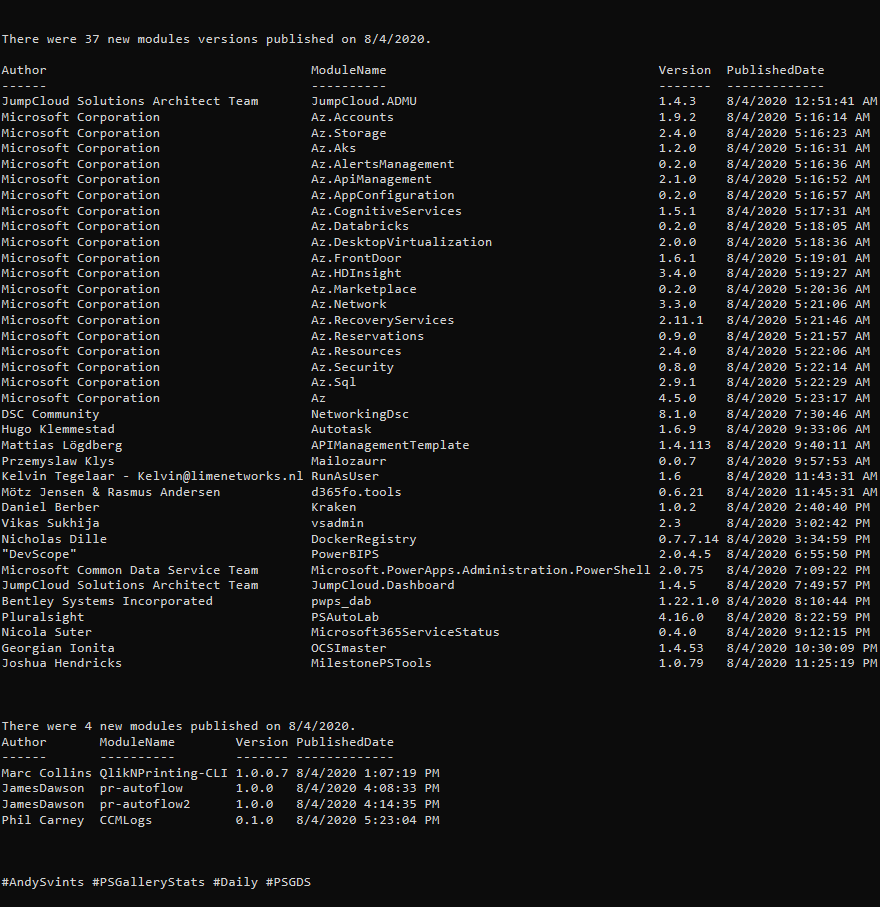Select version 0.7.7.14

coord(688,539)
